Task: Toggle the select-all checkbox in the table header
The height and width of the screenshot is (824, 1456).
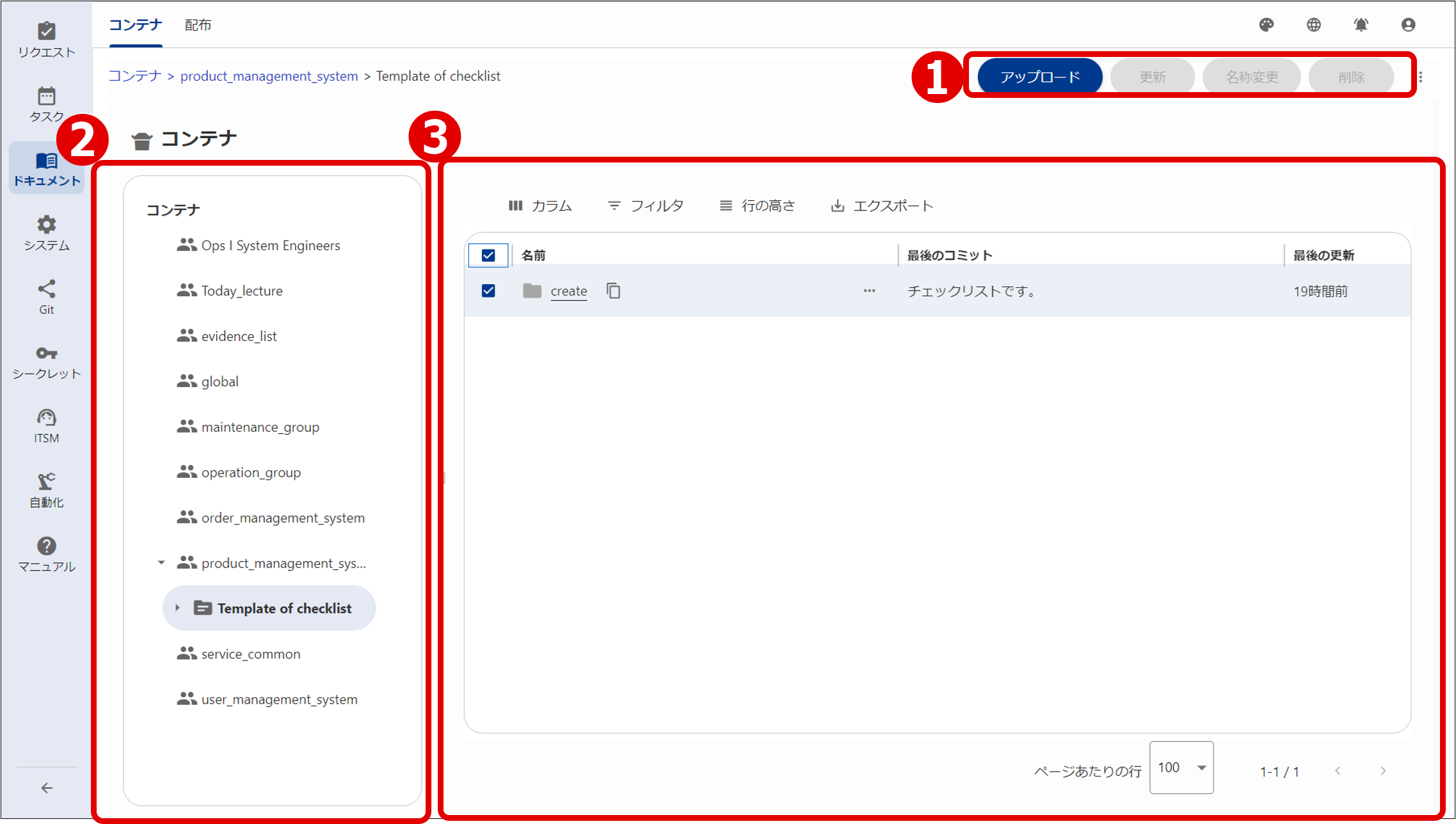Action: [x=488, y=255]
